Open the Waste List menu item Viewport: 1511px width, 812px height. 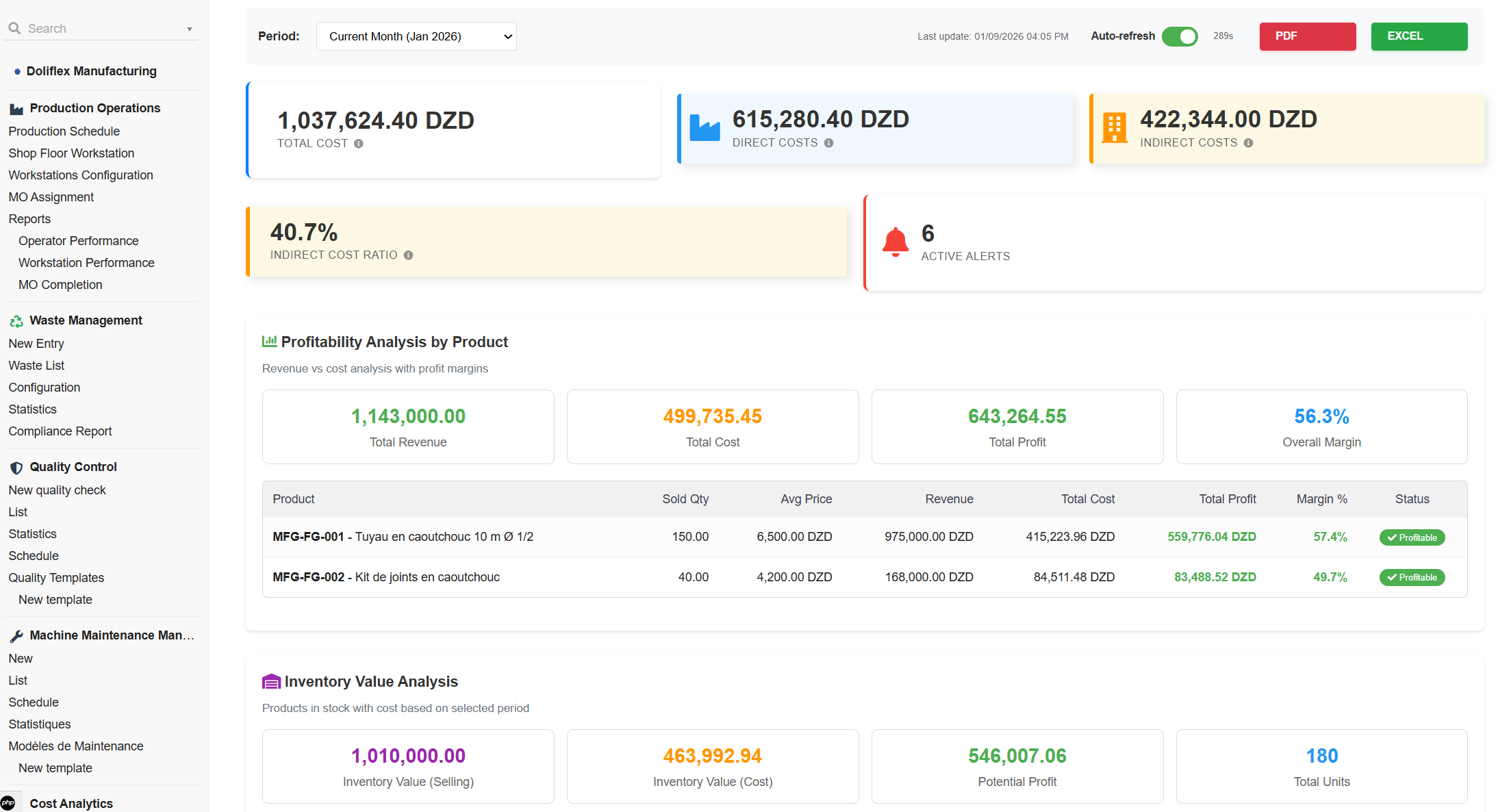(x=36, y=366)
